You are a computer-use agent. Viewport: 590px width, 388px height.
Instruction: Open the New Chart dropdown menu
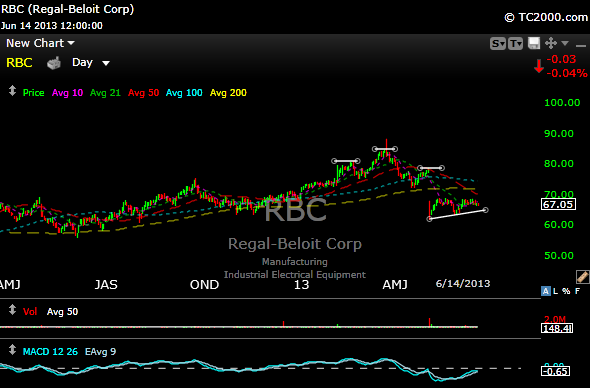click(40, 43)
